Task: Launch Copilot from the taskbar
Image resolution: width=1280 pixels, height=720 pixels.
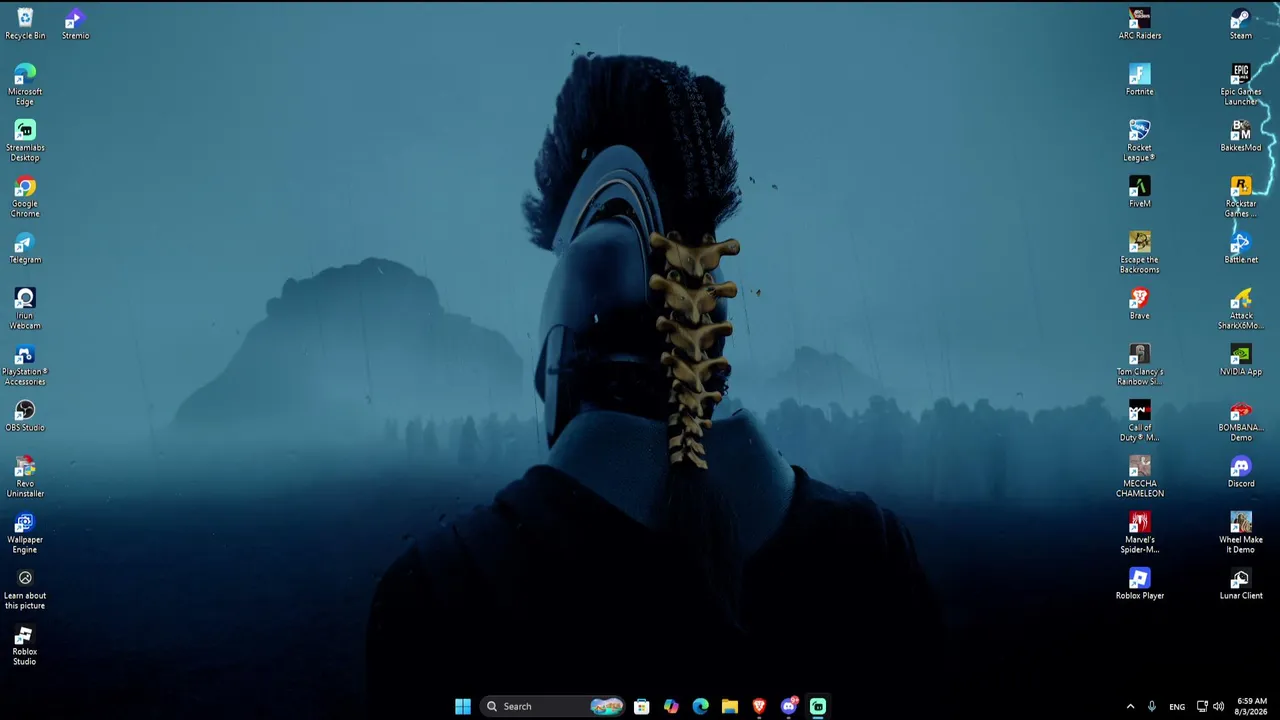Action: (671, 706)
